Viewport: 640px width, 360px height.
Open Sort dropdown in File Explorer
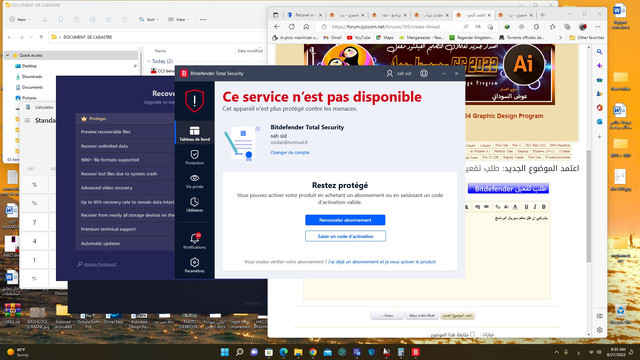[x=148, y=19]
